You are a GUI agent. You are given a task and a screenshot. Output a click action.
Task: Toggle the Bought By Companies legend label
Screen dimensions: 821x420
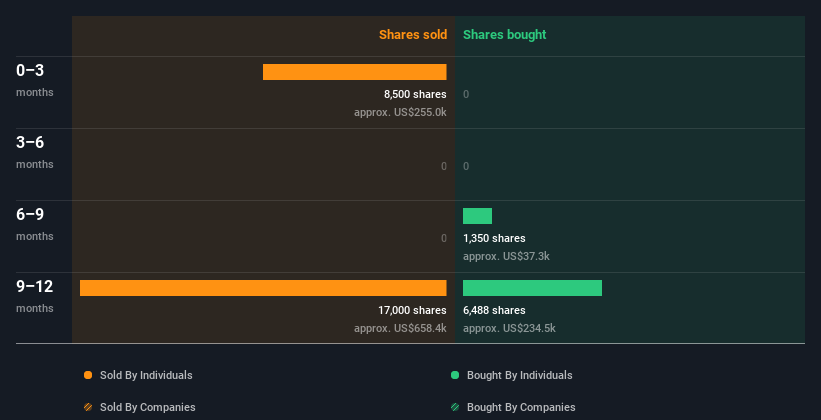(x=521, y=407)
